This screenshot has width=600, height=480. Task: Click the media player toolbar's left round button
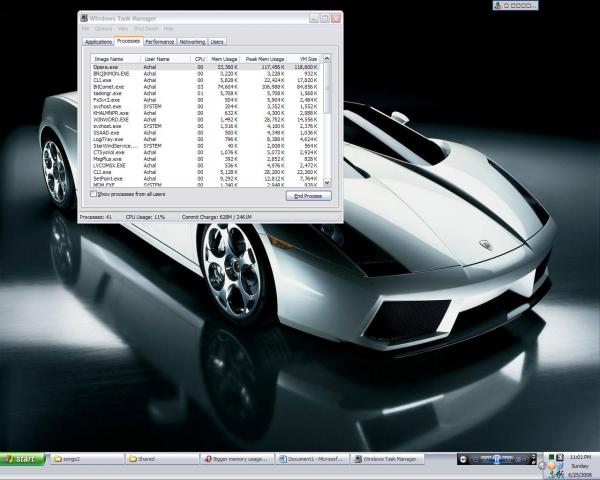[463, 459]
